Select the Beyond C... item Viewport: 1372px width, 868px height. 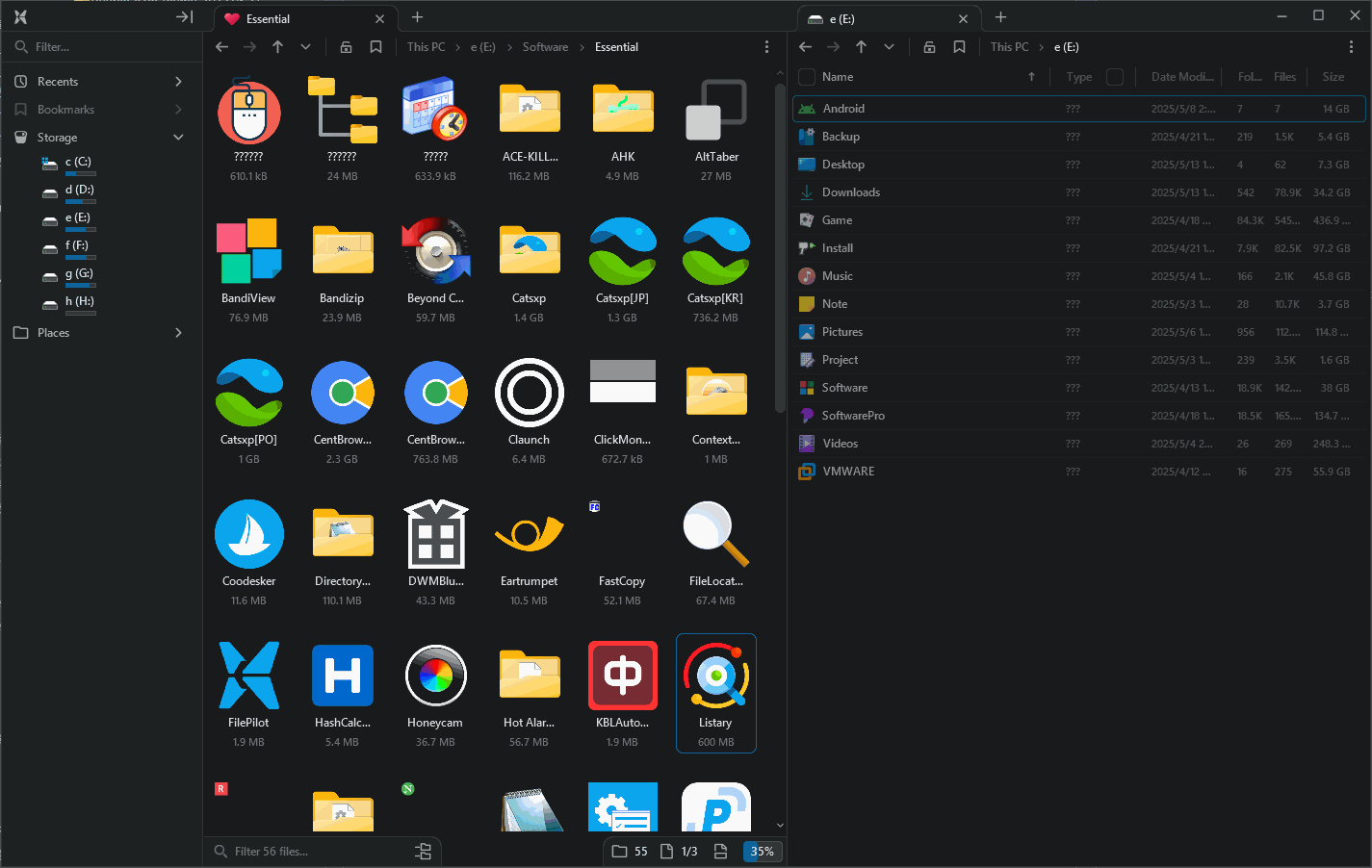click(x=435, y=269)
